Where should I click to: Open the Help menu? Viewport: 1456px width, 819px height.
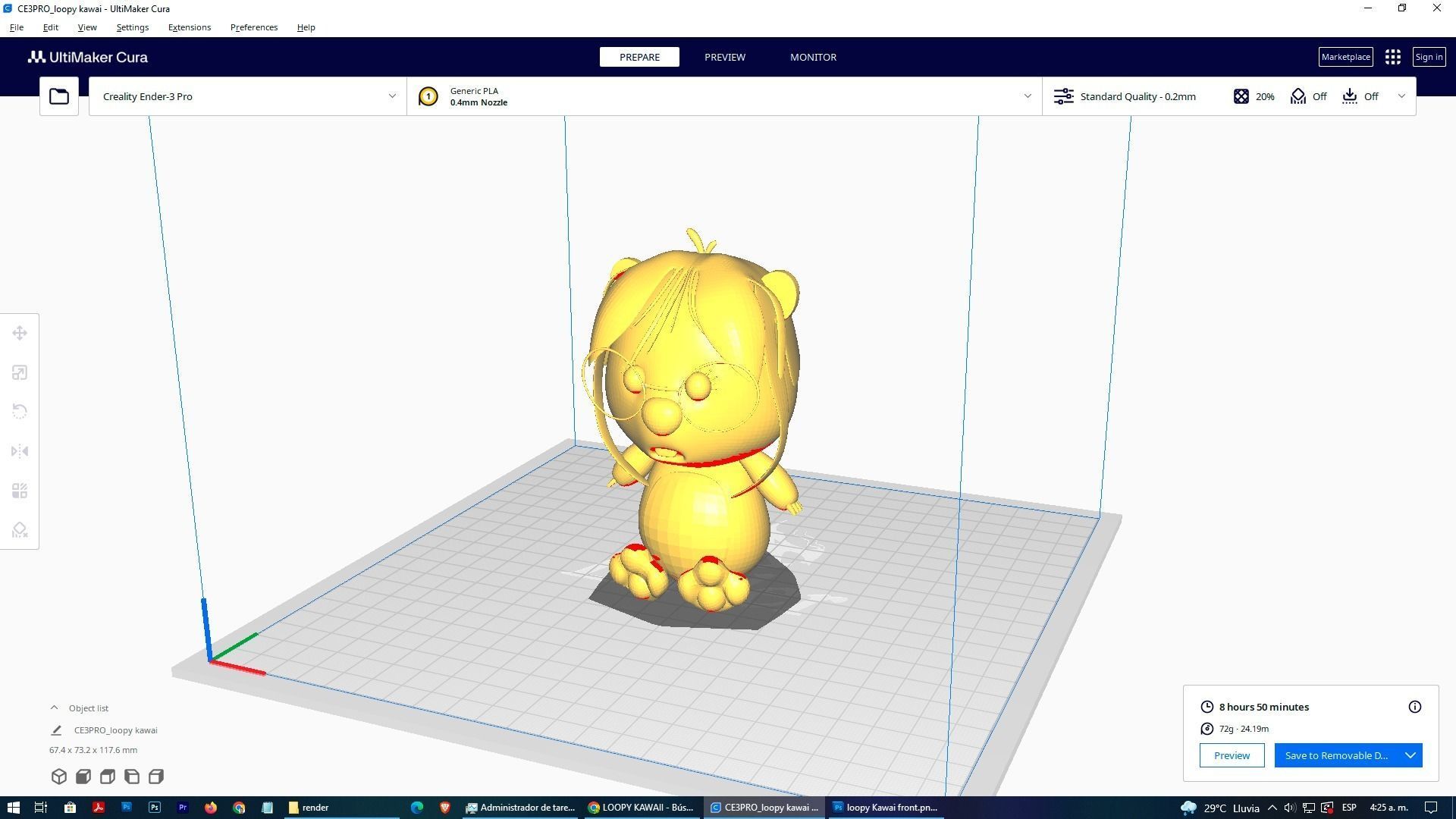306,27
